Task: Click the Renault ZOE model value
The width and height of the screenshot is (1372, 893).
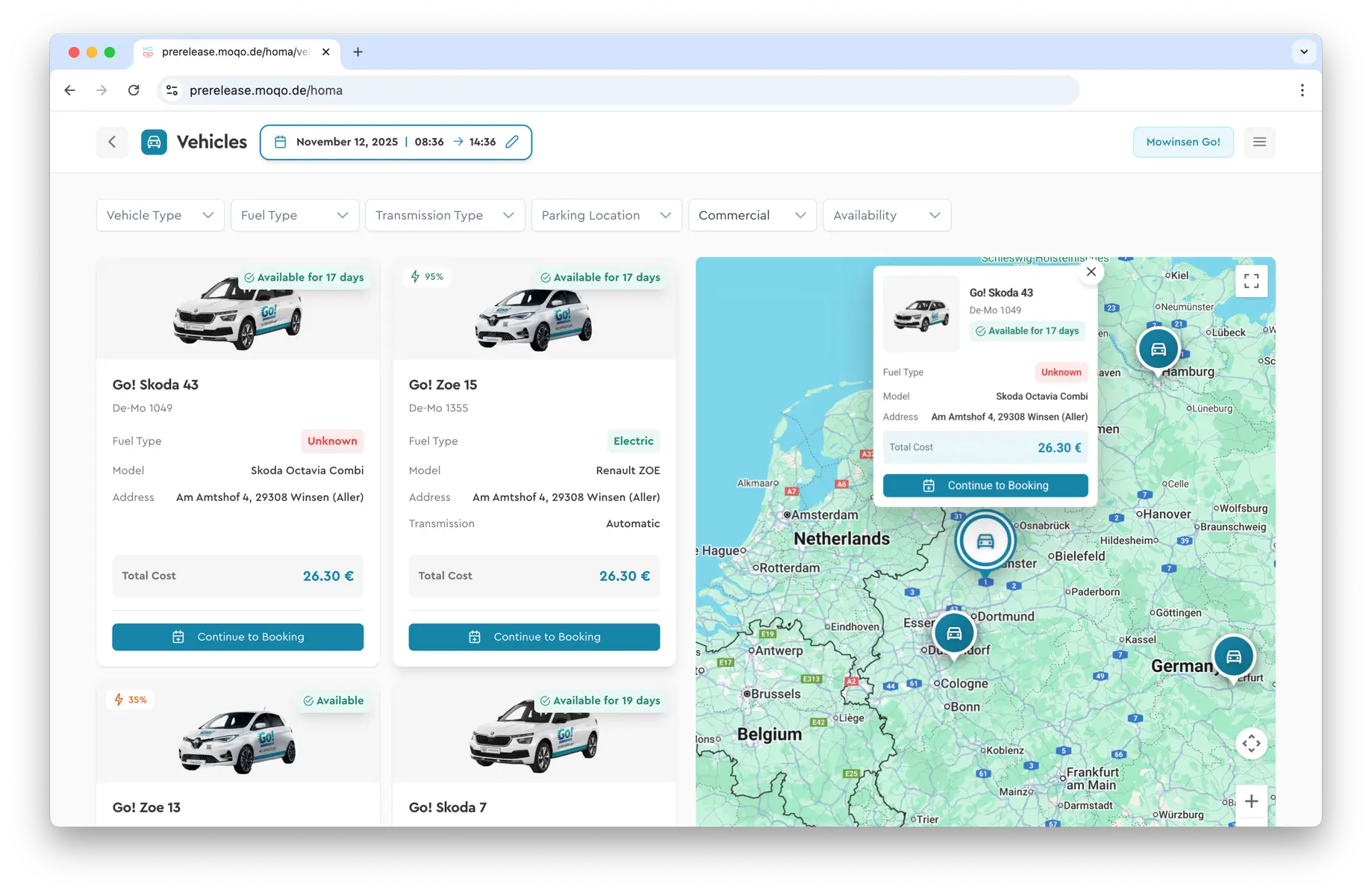Action: pos(628,470)
